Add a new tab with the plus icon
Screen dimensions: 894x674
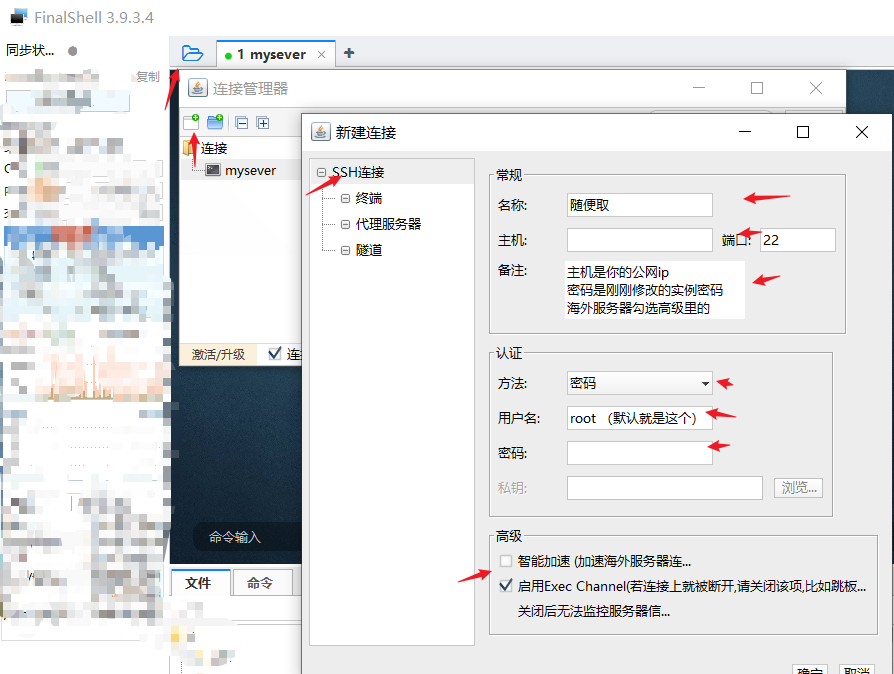(349, 53)
